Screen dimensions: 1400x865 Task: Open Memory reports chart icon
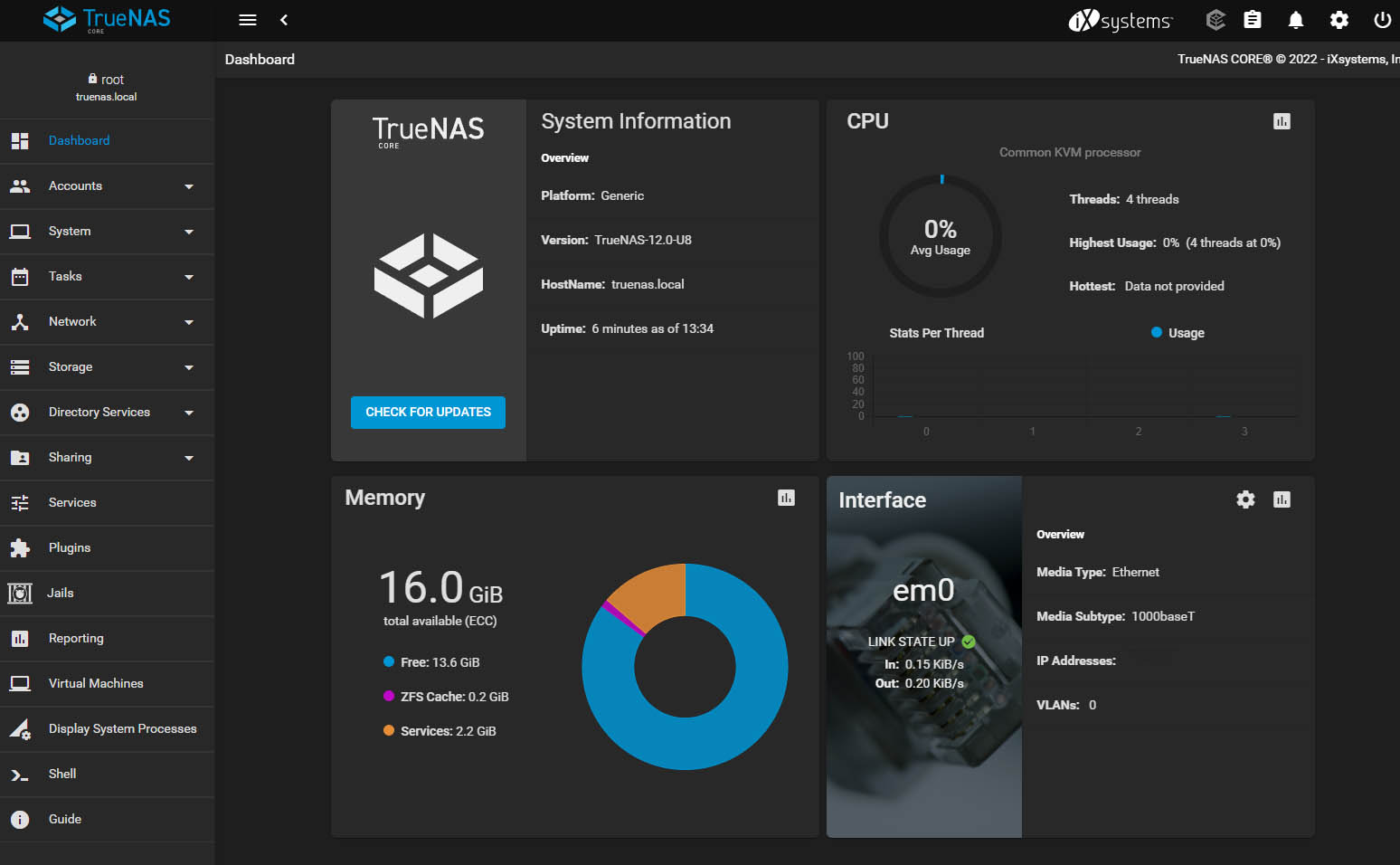[x=786, y=498]
